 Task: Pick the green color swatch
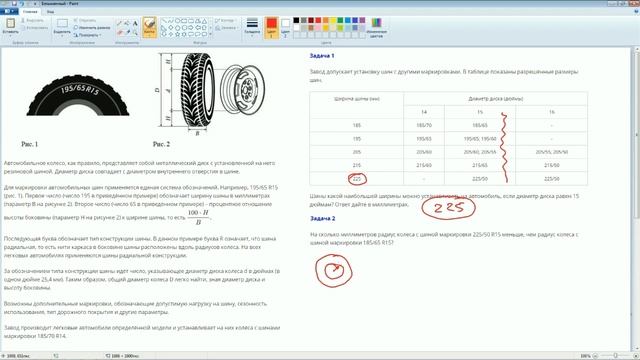coord(340,20)
